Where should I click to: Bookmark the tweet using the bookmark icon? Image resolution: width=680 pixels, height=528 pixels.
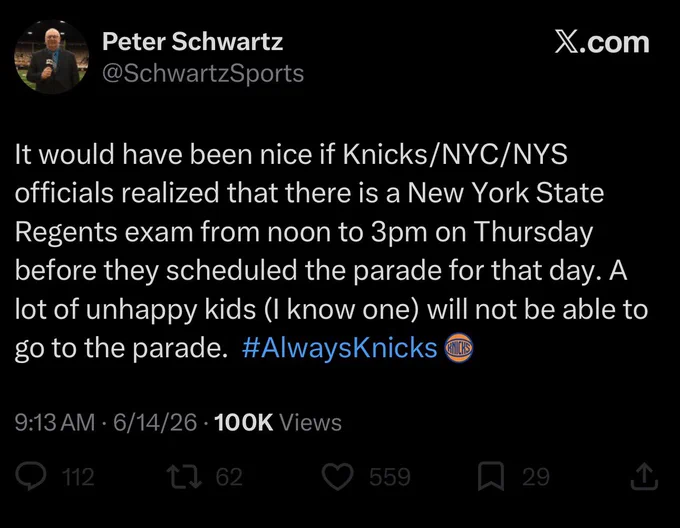[491, 476]
